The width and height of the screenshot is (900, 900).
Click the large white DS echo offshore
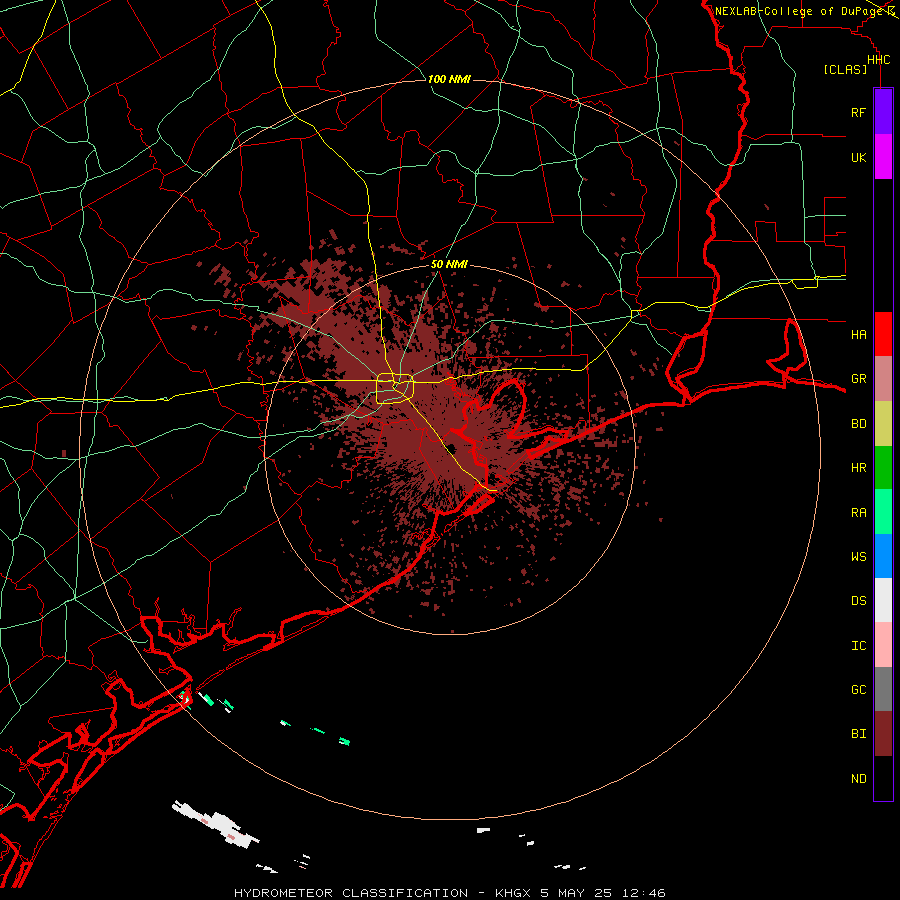[x=215, y=824]
